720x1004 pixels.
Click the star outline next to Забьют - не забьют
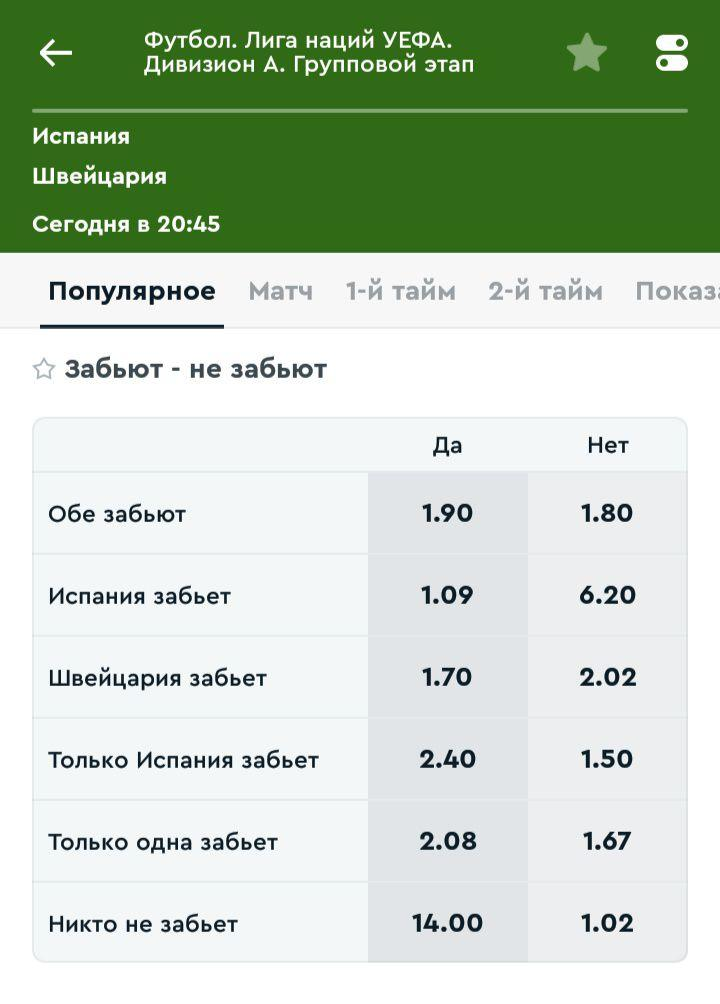coord(40,368)
